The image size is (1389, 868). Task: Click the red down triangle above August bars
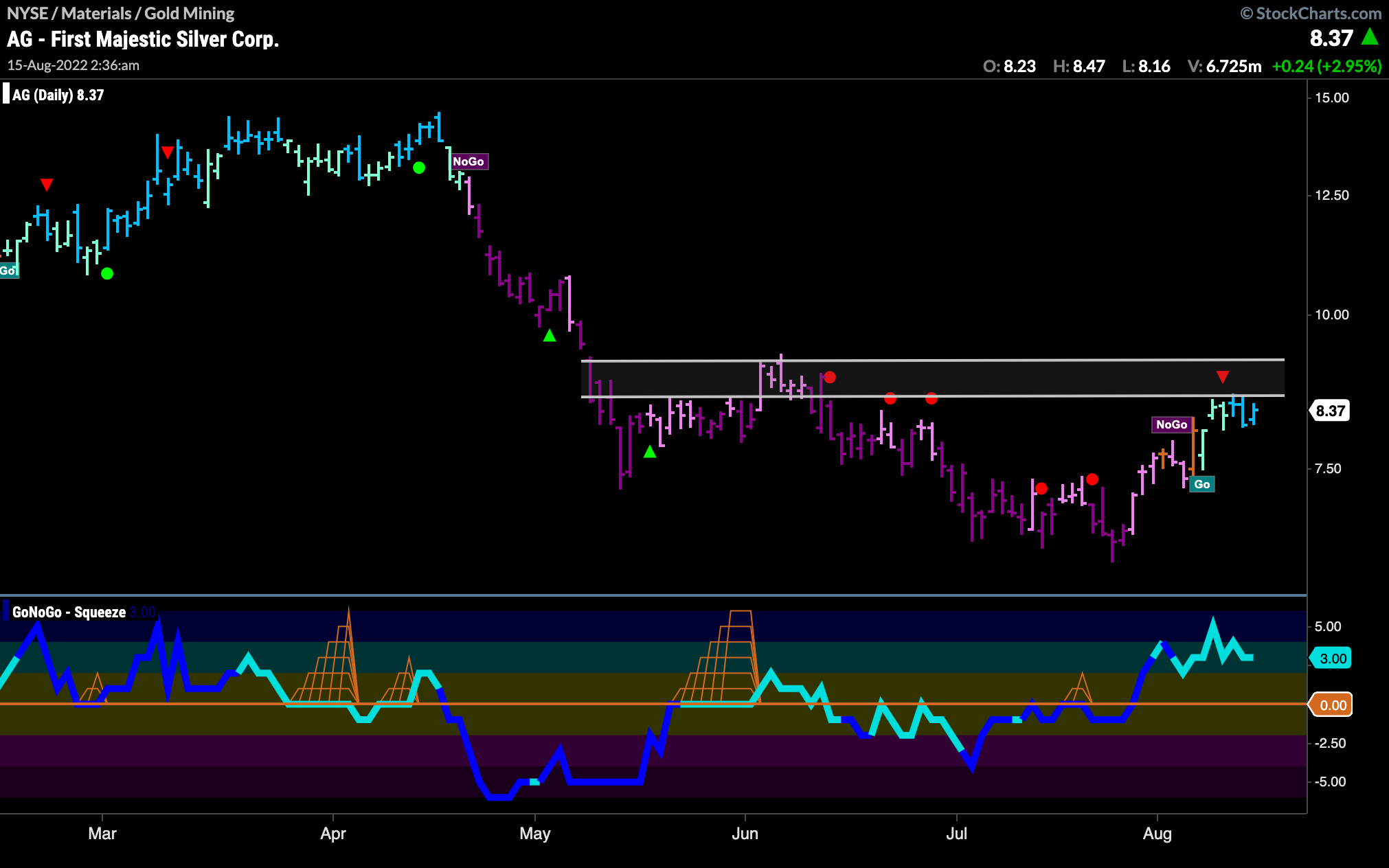pos(1223,377)
